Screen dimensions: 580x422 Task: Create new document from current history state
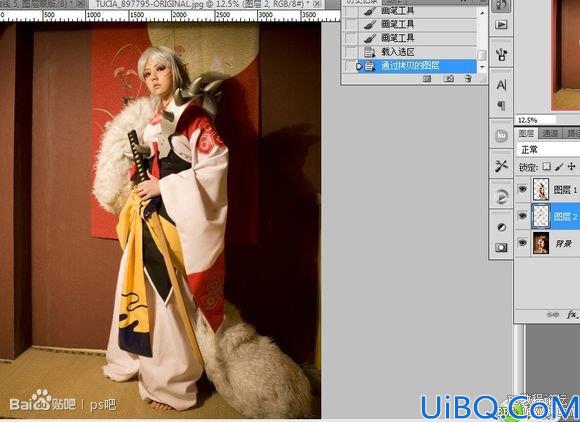(427, 78)
